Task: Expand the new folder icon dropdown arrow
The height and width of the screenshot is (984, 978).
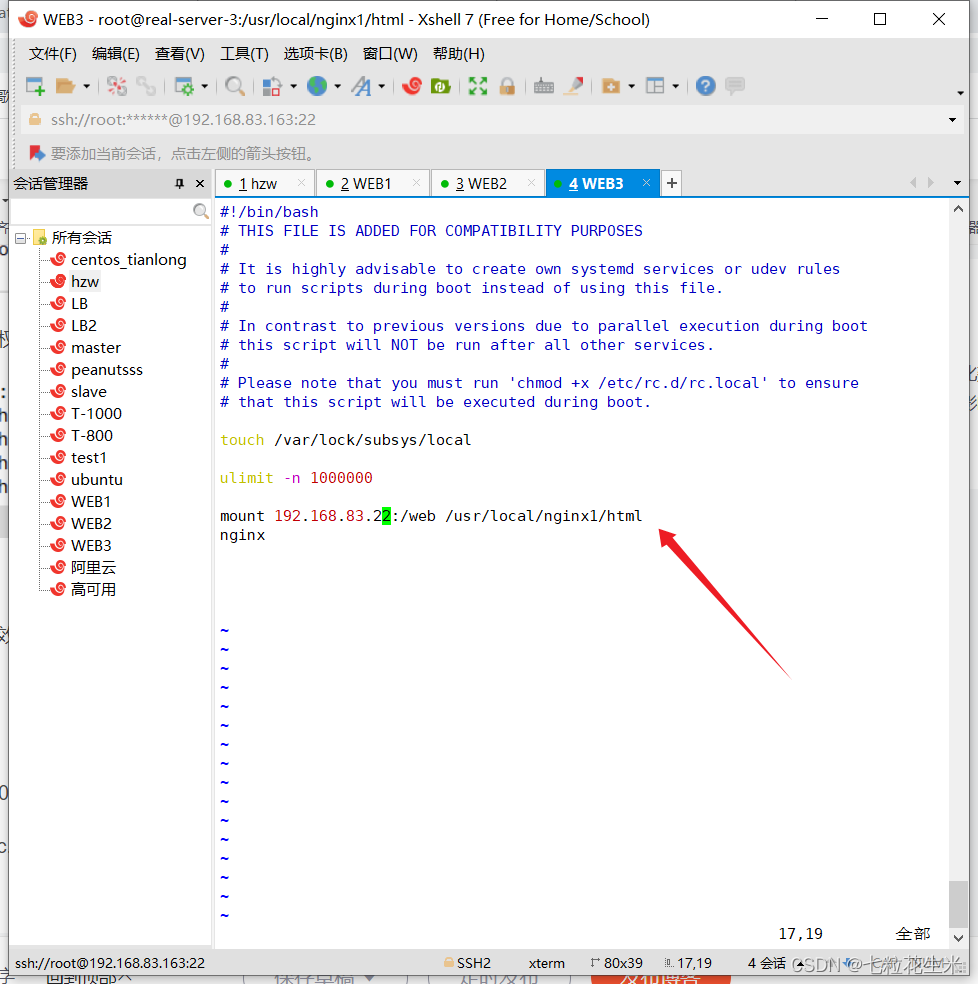Action: 631,86
